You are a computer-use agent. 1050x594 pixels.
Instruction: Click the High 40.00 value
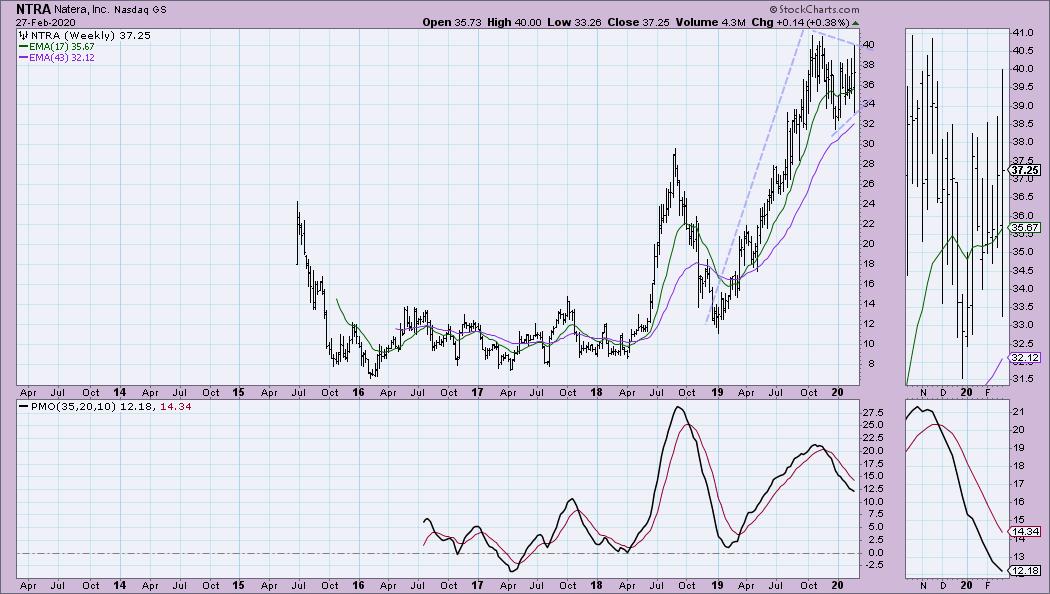pyautogui.click(x=514, y=22)
